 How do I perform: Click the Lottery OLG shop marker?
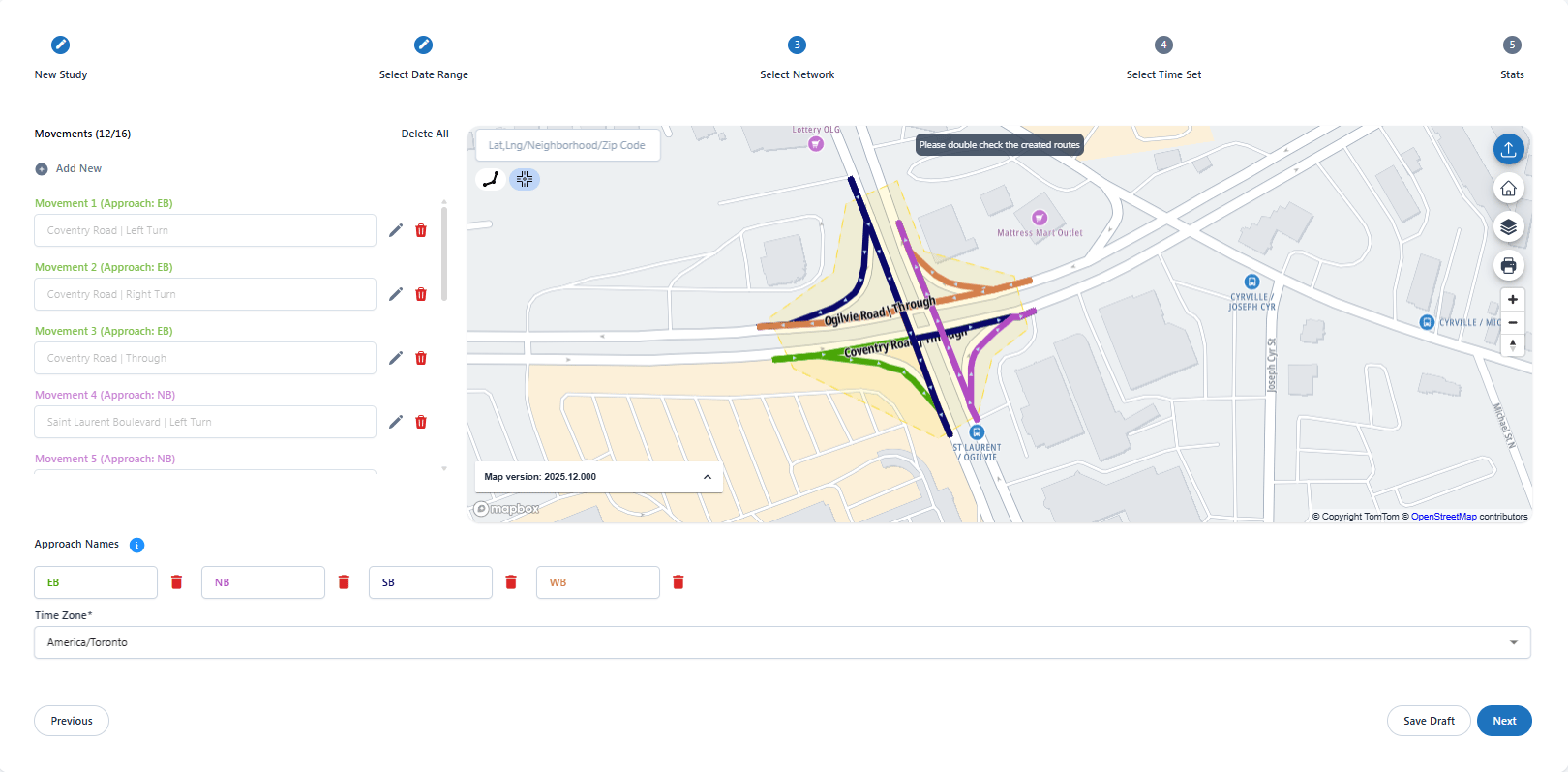click(816, 143)
